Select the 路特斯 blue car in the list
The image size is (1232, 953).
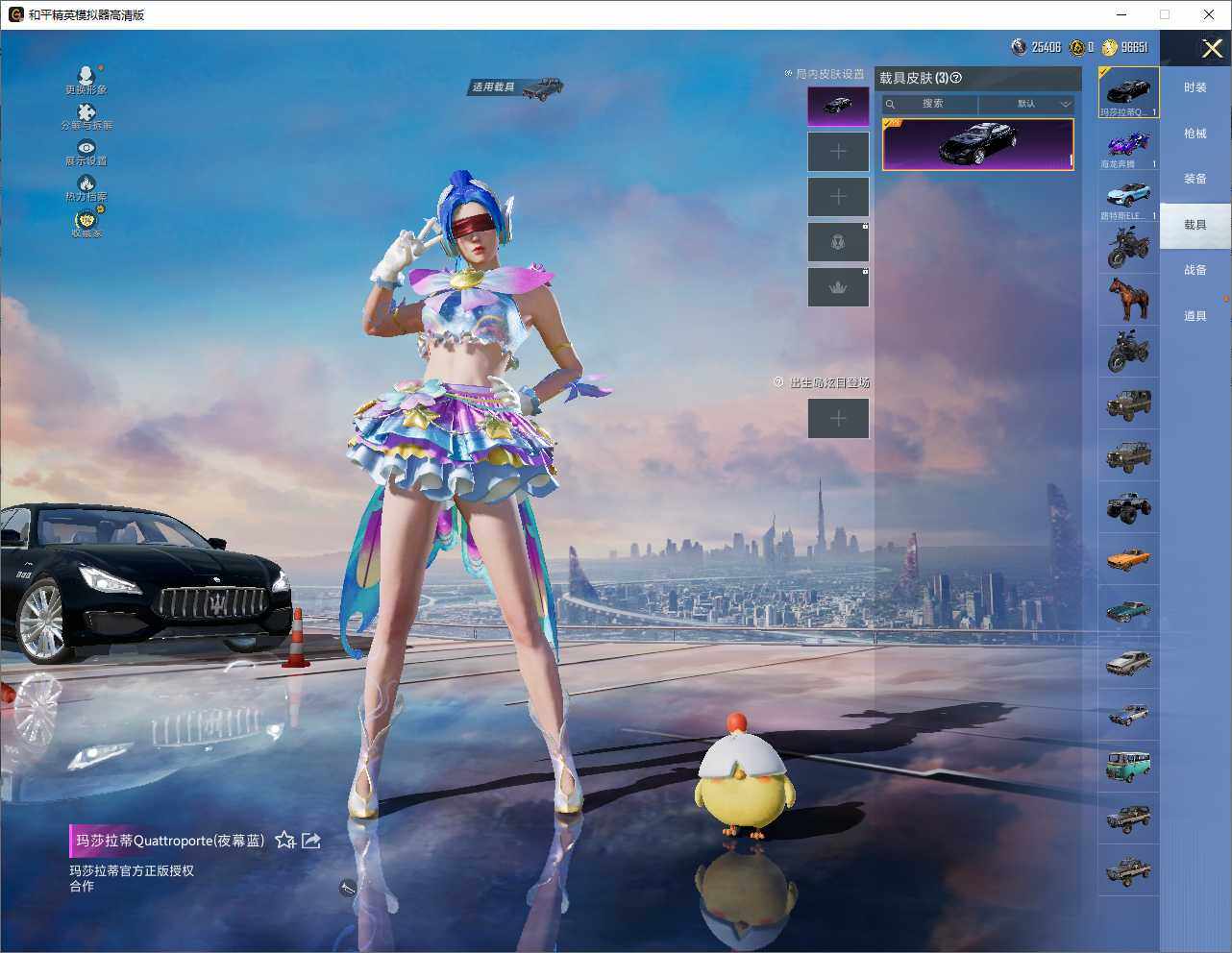pos(1128,198)
